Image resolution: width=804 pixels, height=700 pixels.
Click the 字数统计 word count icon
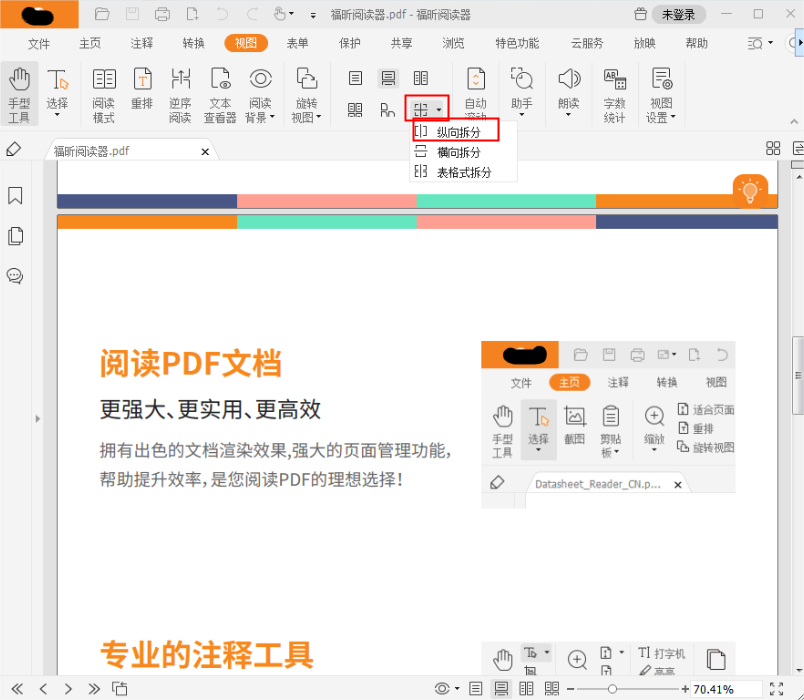pyautogui.click(x=614, y=92)
